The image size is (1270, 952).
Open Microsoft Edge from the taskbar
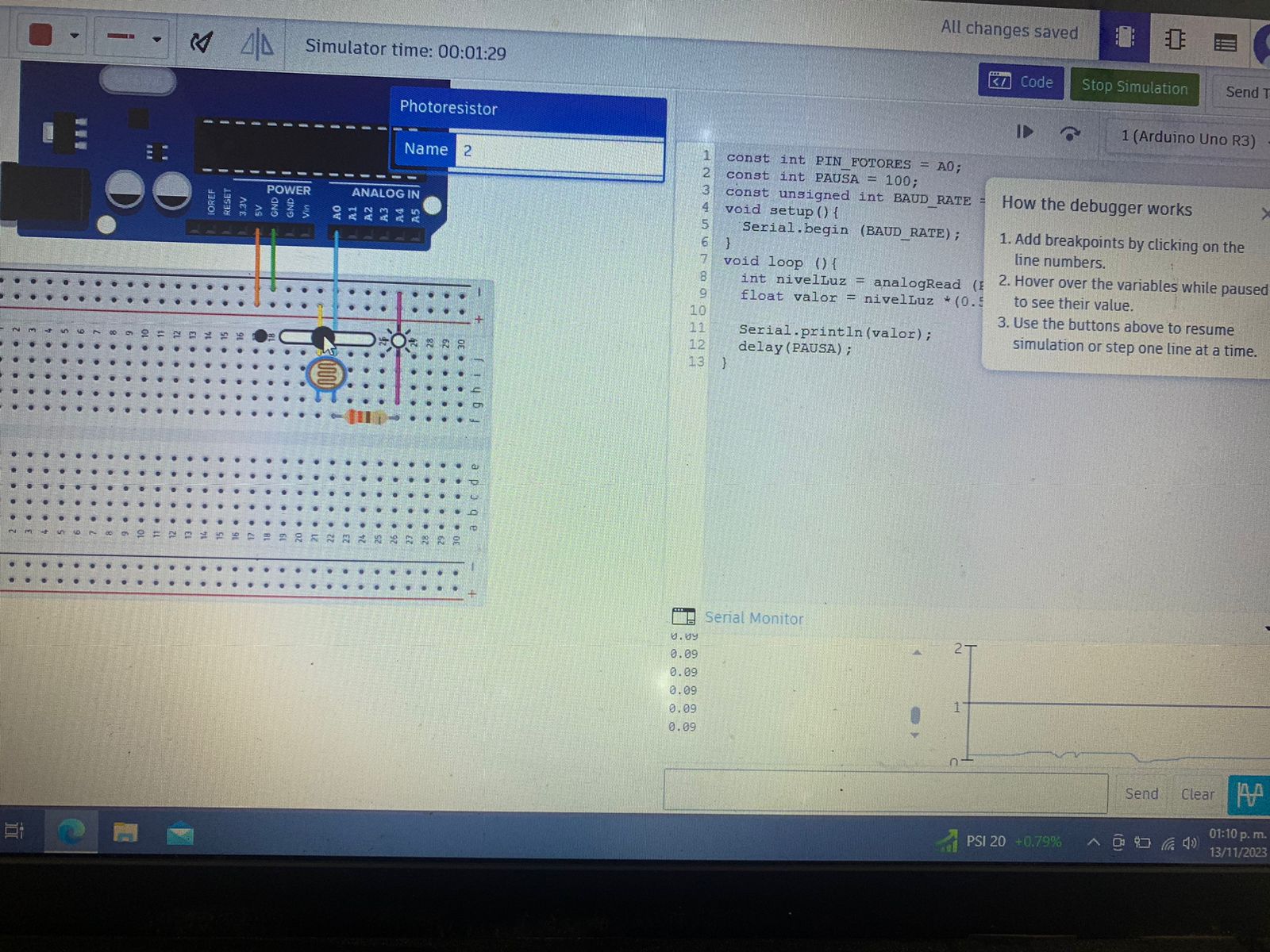pos(71,832)
